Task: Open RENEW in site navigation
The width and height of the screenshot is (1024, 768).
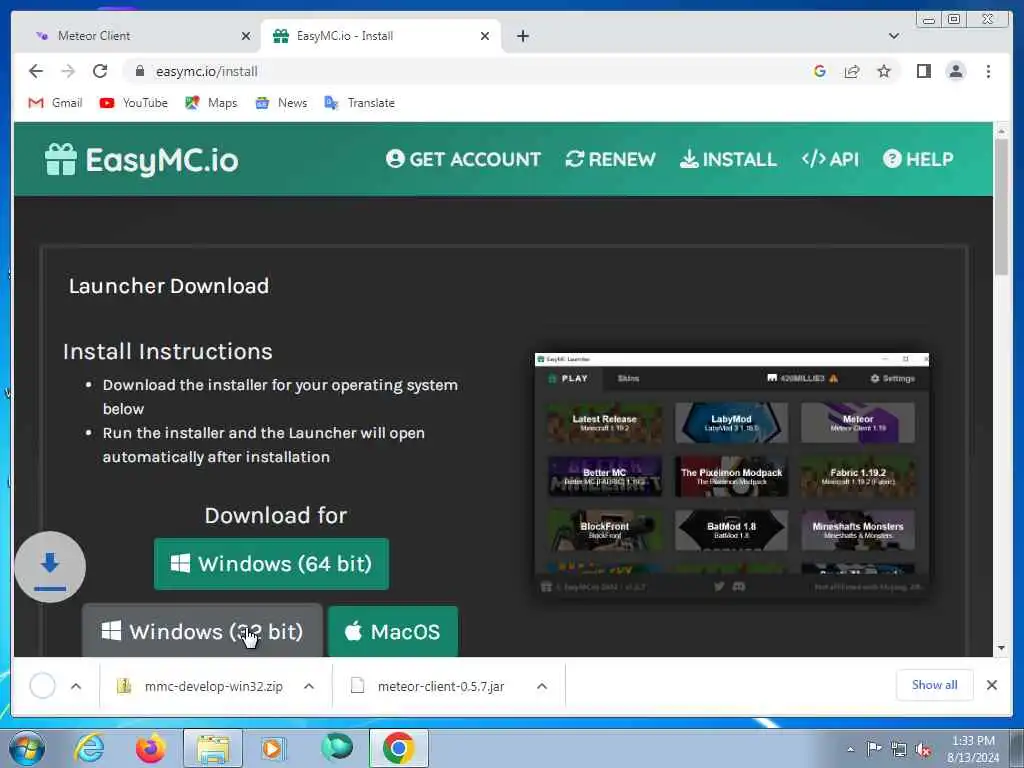Action: 610,159
